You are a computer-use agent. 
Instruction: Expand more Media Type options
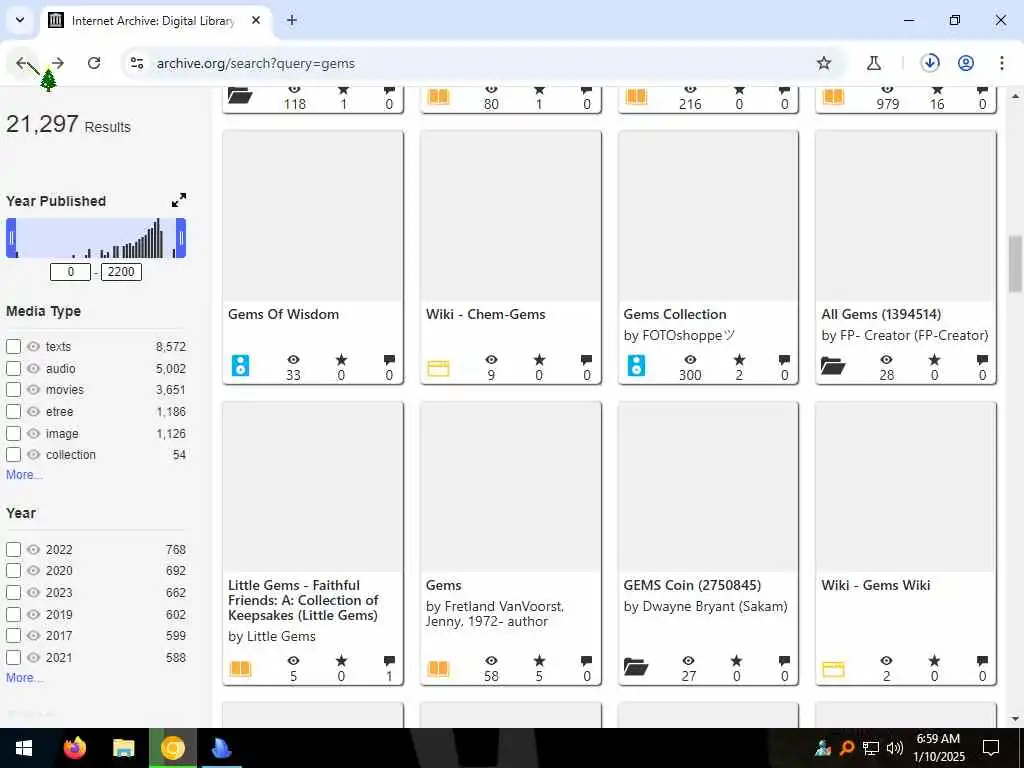point(24,475)
